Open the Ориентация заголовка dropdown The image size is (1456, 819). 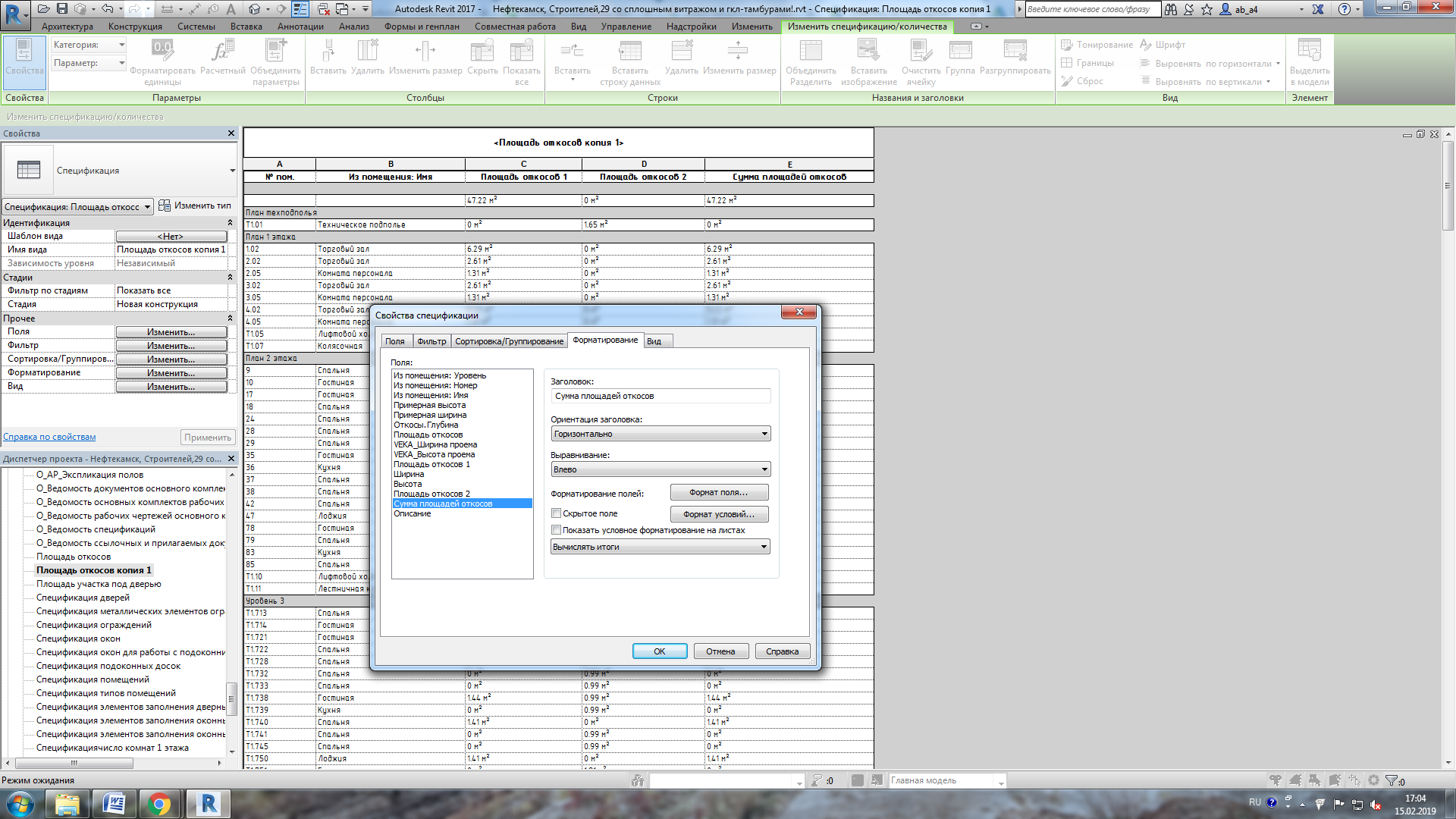tap(660, 434)
